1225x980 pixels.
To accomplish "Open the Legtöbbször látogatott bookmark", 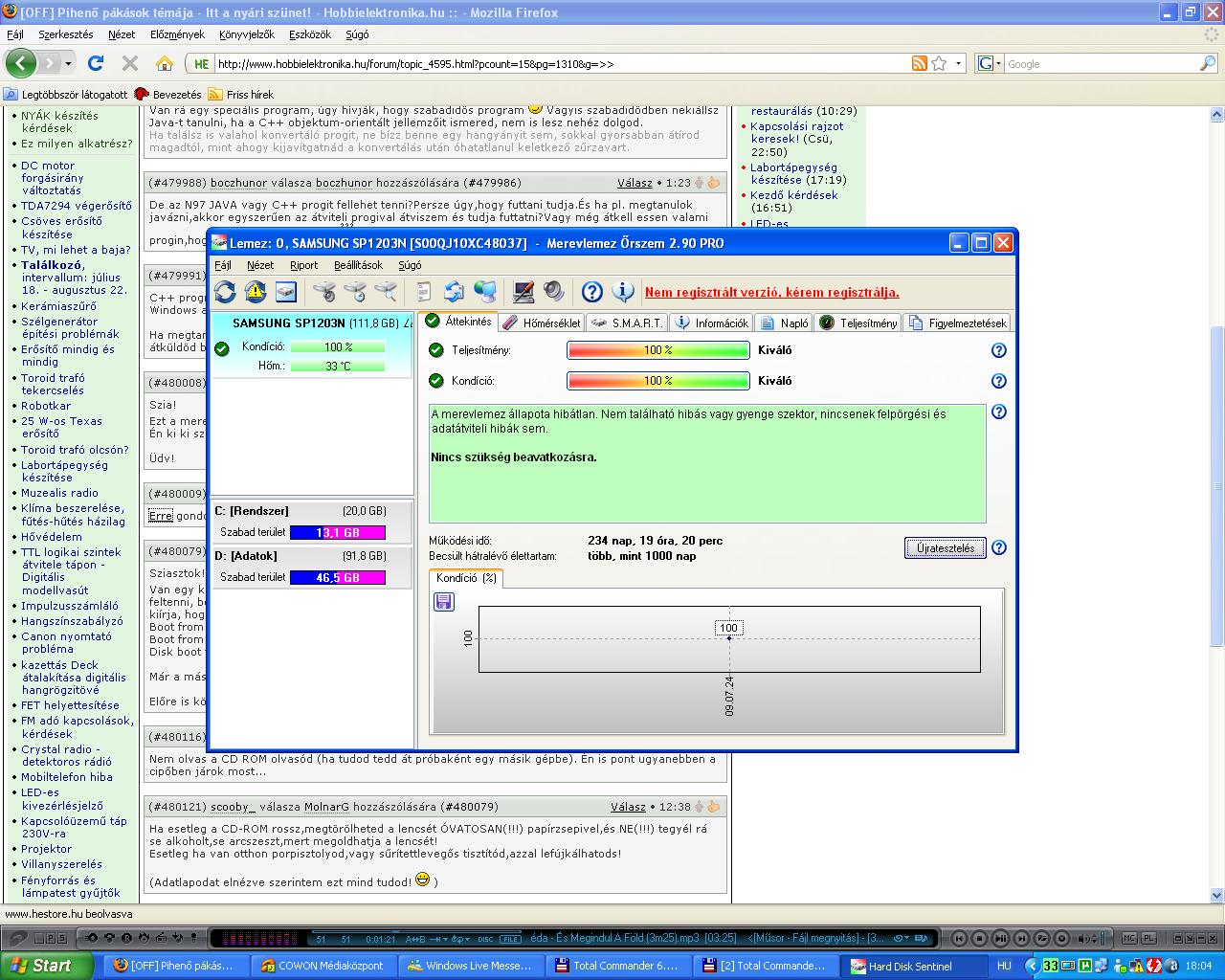I will click(x=66, y=95).
